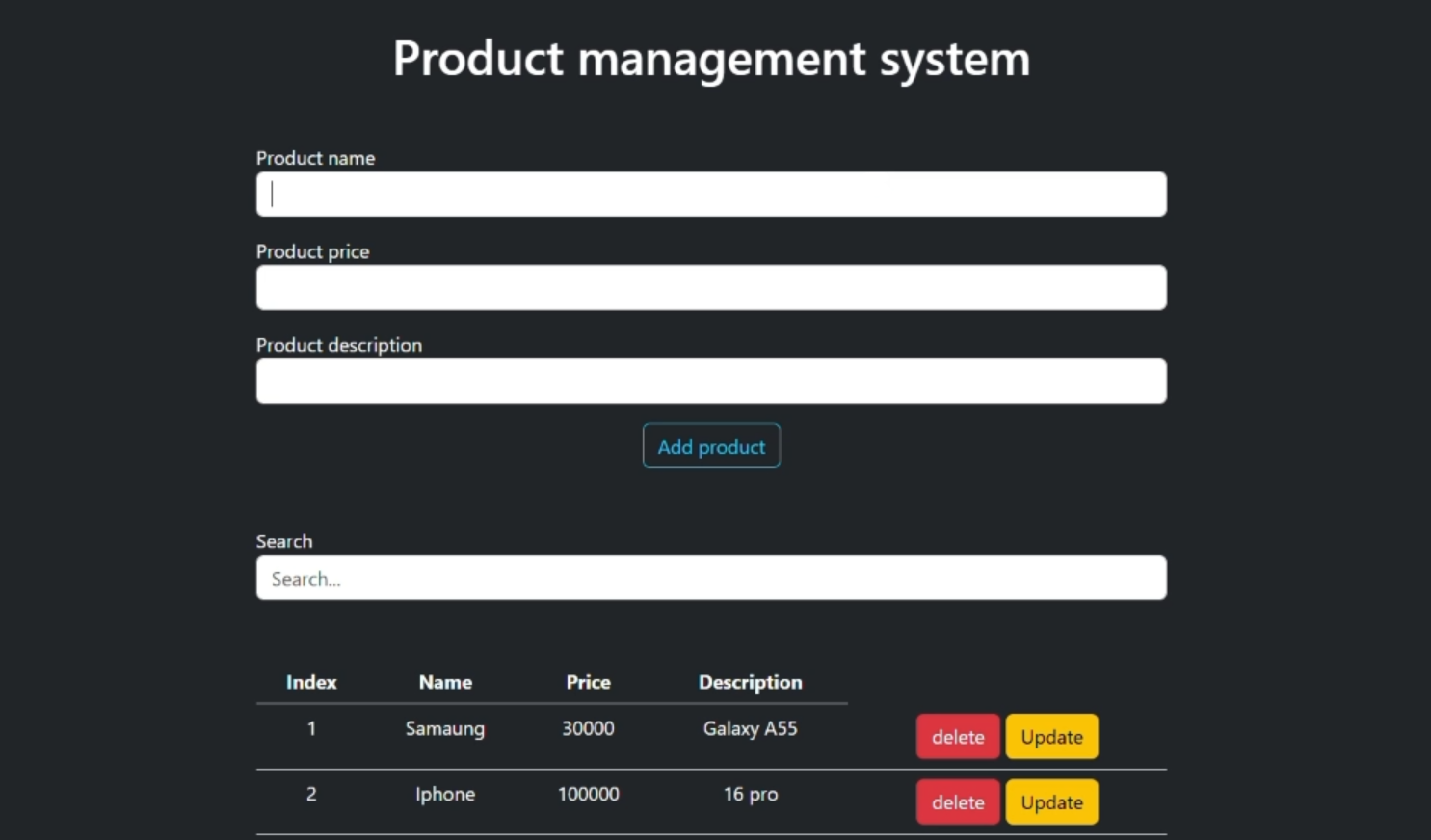Screen dimensions: 1431x840
Task: Select the 100000 price value
Action: tap(588, 794)
